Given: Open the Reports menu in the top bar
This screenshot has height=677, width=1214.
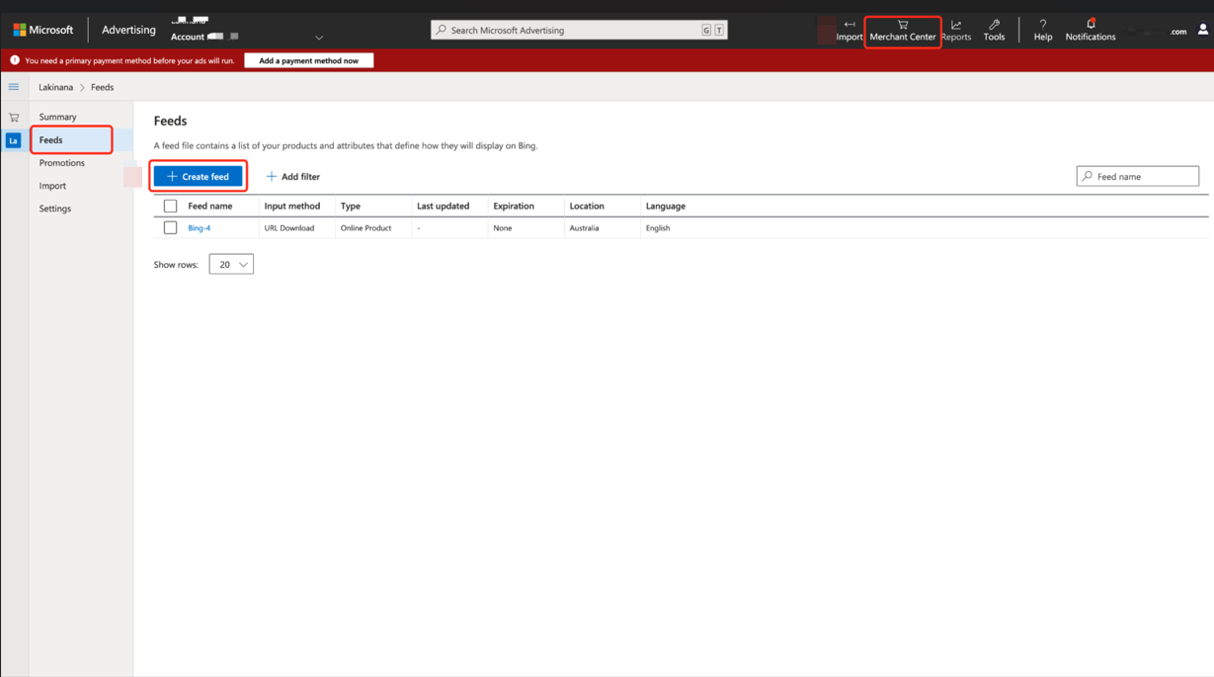Looking at the screenshot, I should (956, 31).
